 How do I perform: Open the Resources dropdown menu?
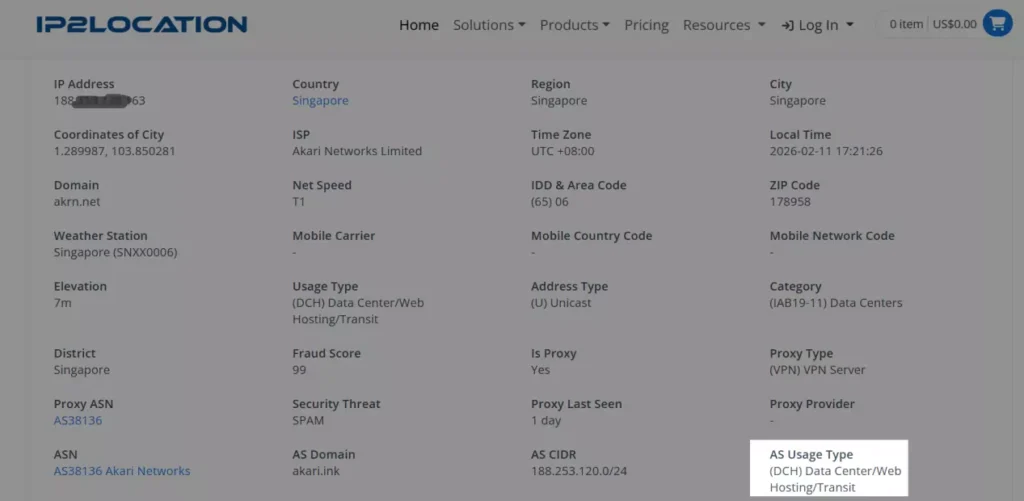[724, 25]
